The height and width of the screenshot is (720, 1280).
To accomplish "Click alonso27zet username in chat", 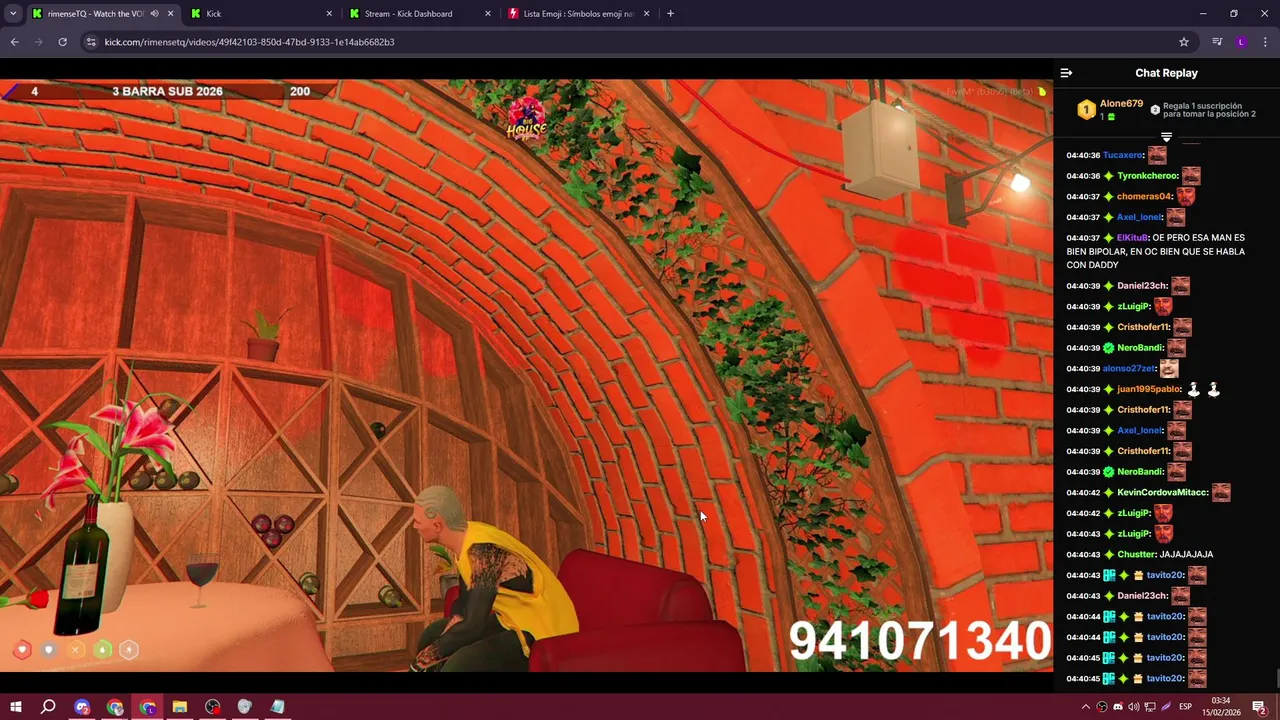I will [1128, 369].
